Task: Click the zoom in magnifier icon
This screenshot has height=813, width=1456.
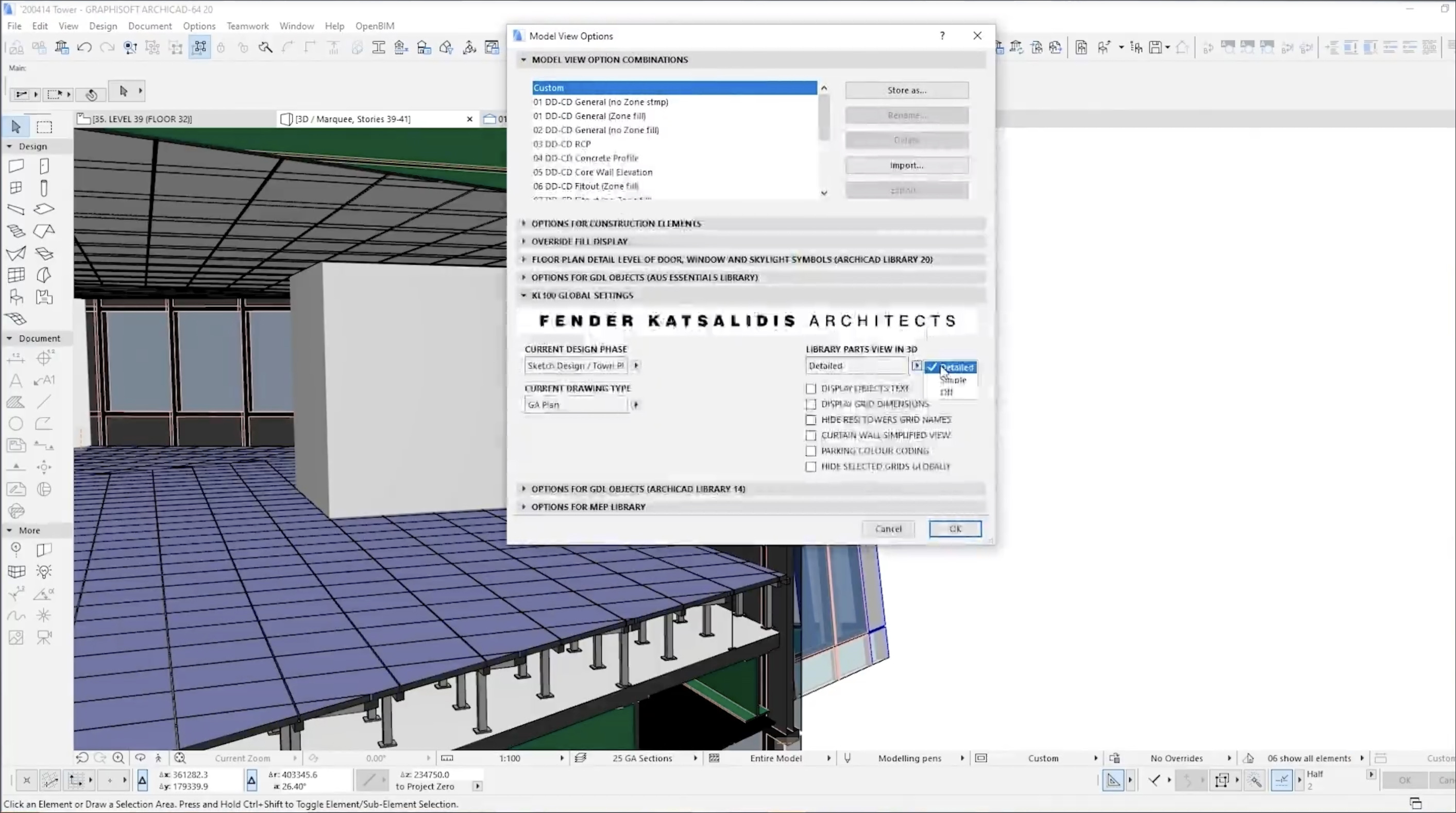Action: (x=118, y=757)
